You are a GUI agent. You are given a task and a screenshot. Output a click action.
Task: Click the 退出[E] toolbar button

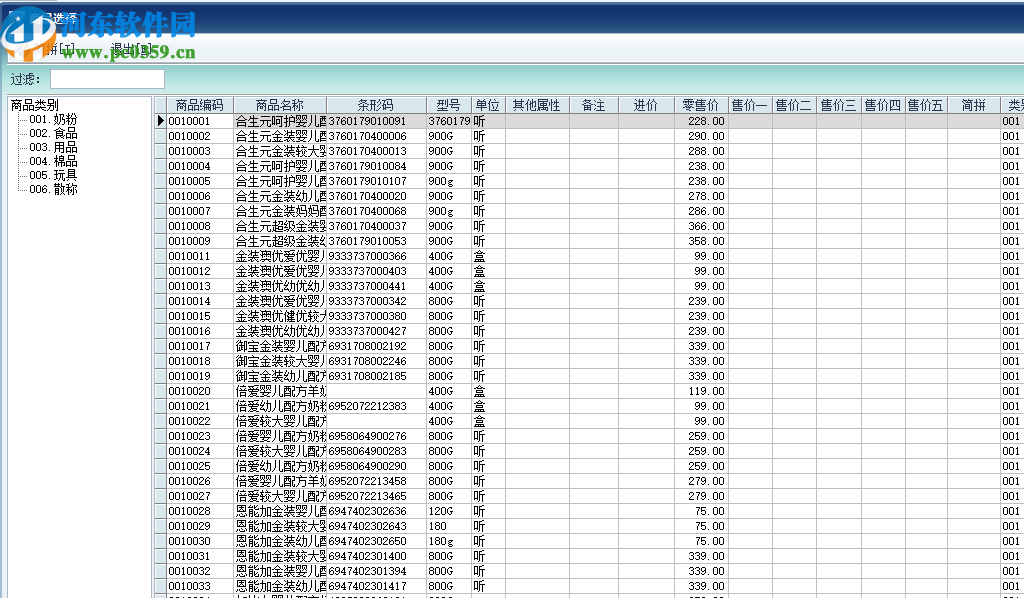coord(131,48)
